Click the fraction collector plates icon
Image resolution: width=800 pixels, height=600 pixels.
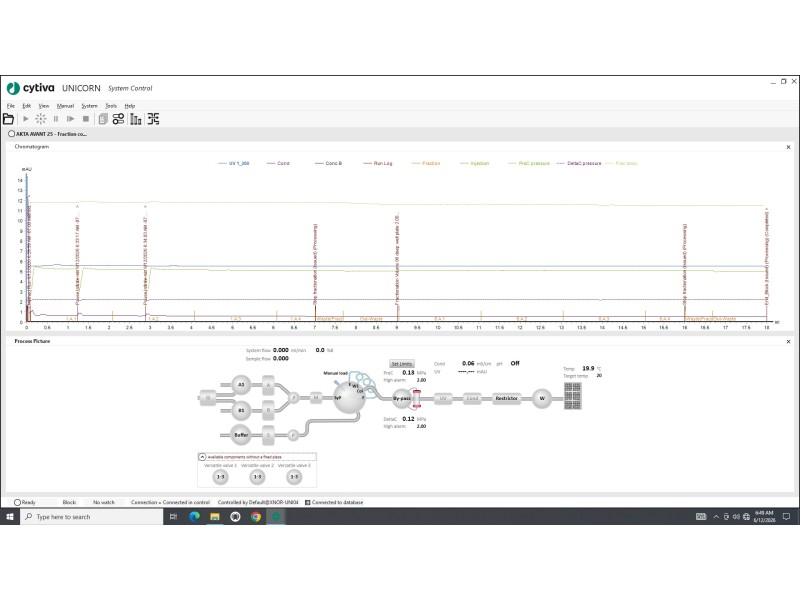(572, 396)
